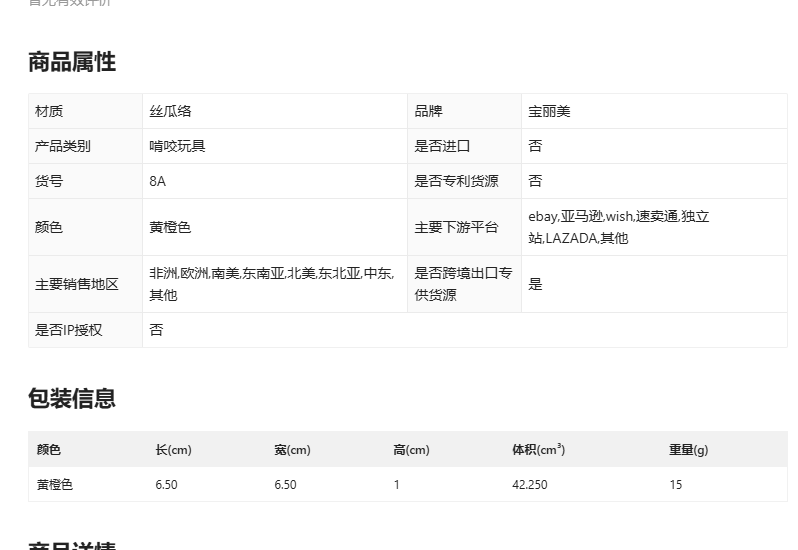Click the 体积(cm³) column header
This screenshot has height=550, width=798.
click(538, 450)
